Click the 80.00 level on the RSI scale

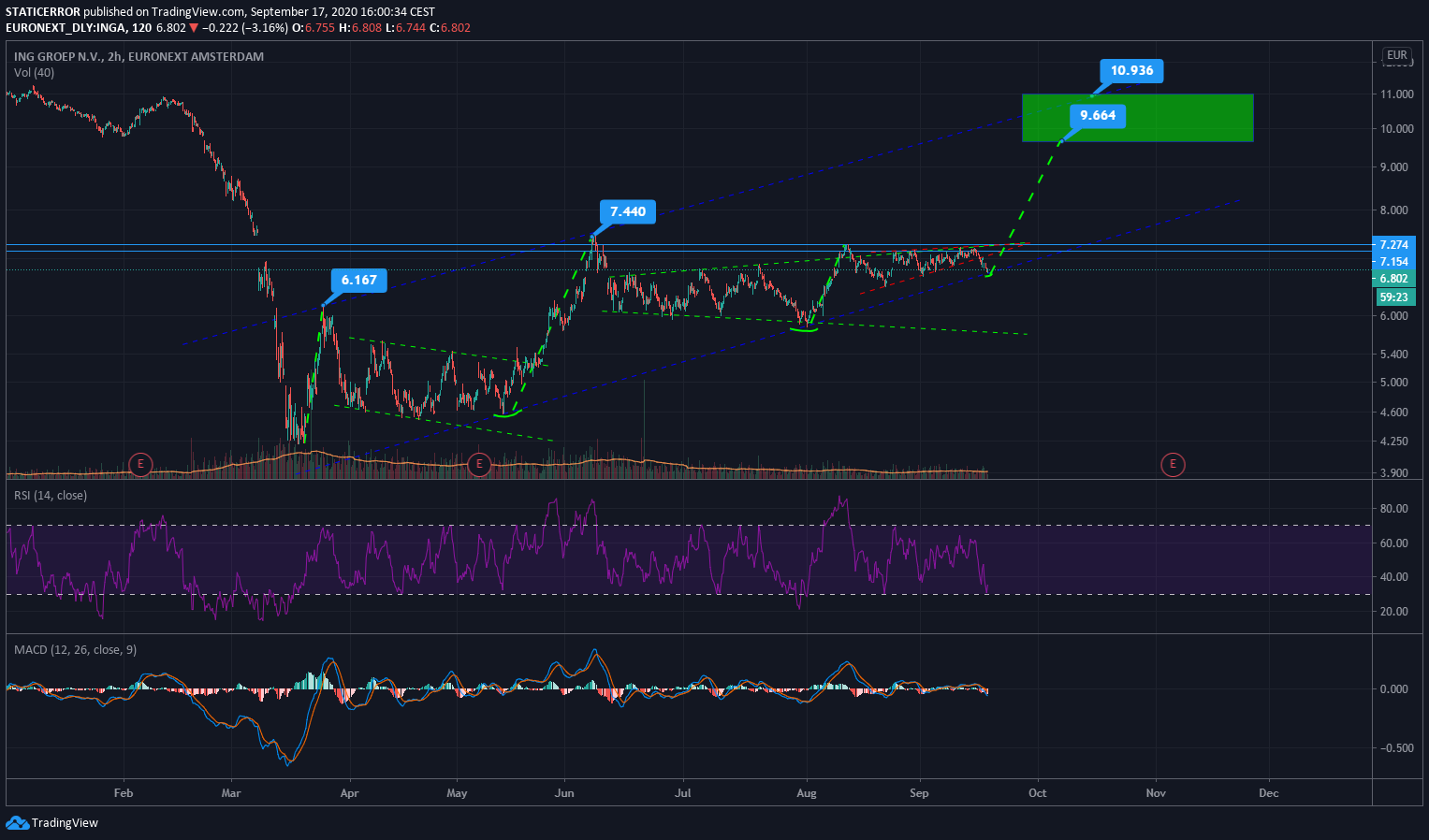(x=1394, y=509)
